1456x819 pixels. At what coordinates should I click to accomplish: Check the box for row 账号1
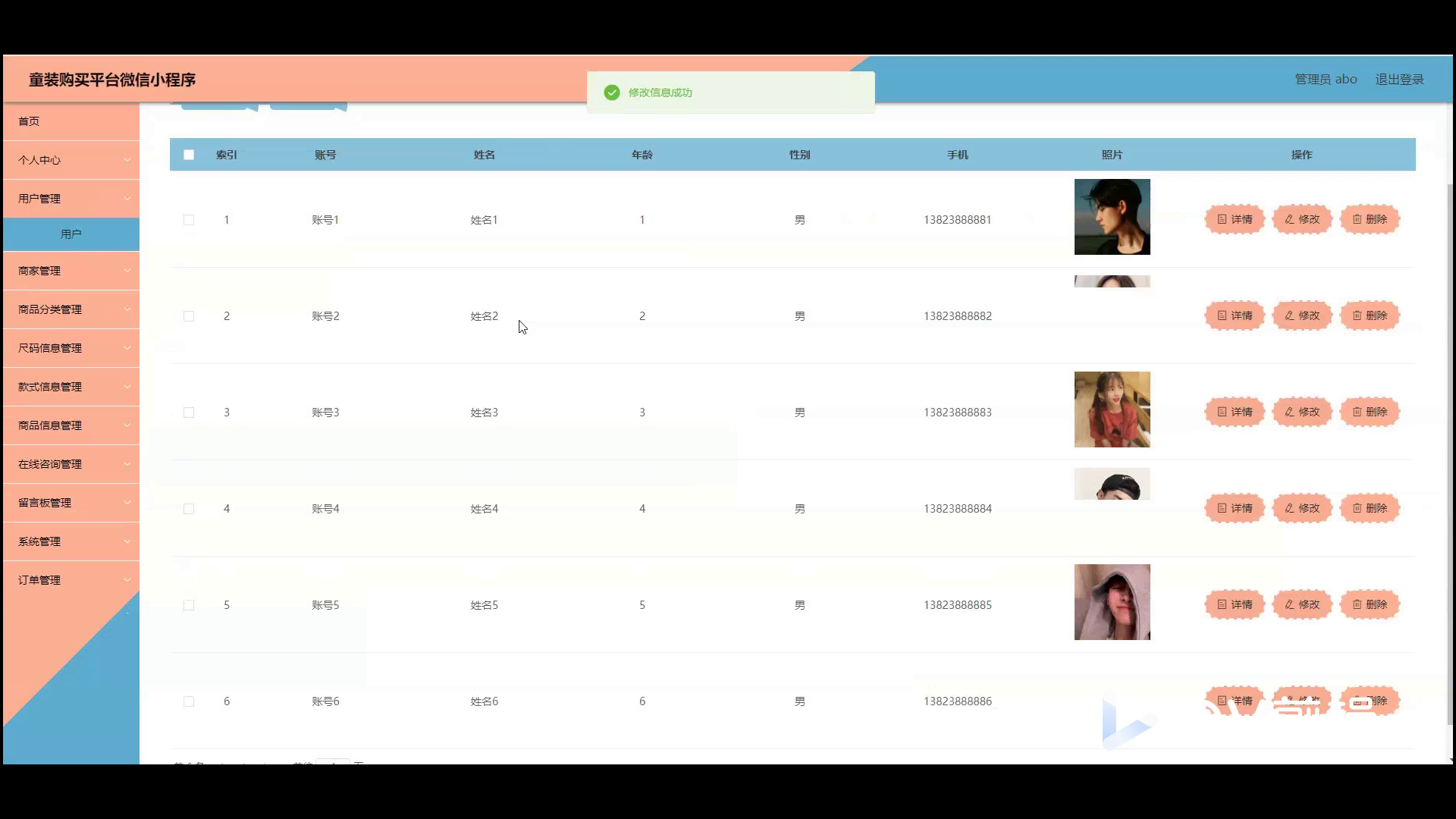point(189,220)
